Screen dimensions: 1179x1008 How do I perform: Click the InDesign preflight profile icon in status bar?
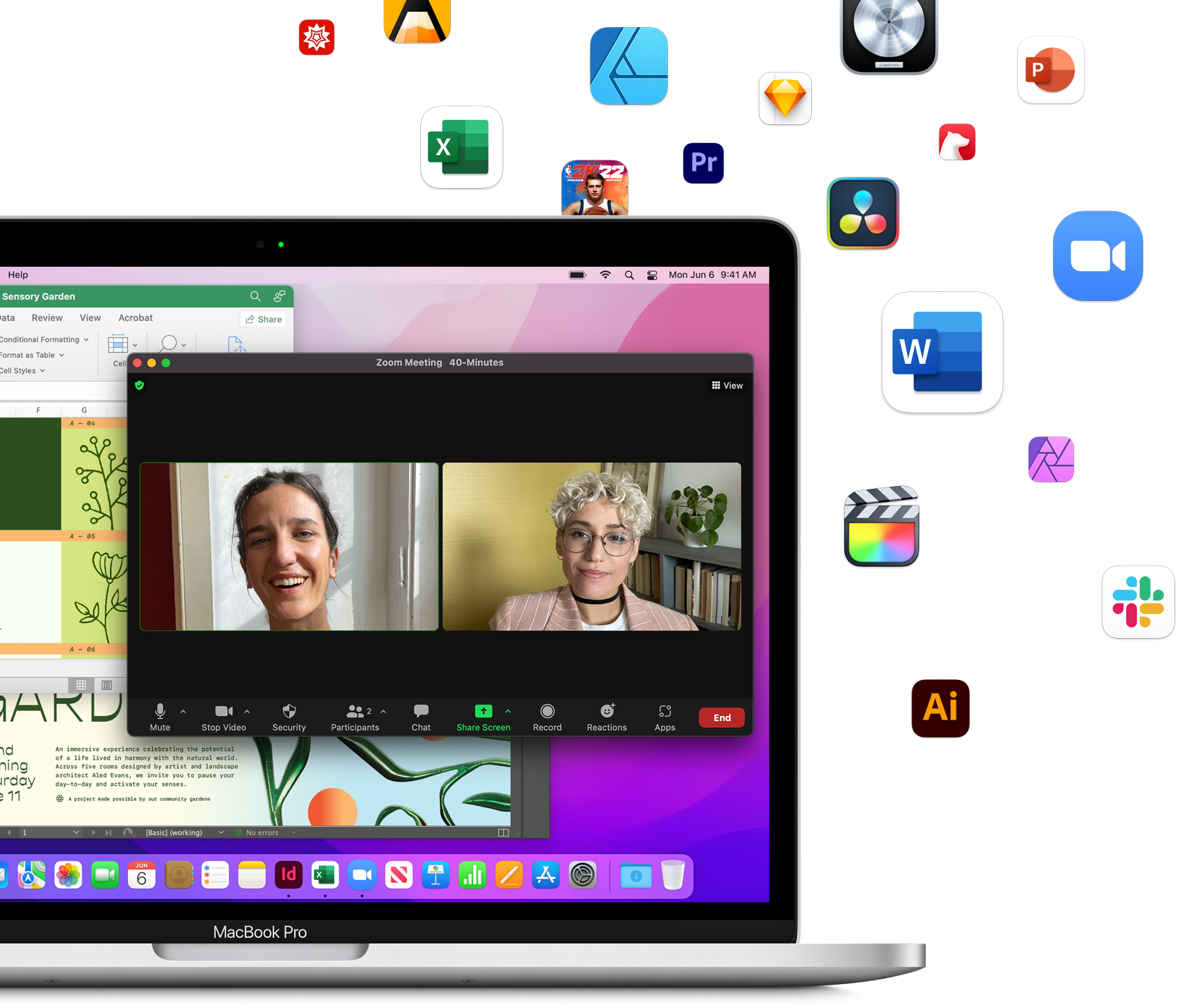click(128, 832)
